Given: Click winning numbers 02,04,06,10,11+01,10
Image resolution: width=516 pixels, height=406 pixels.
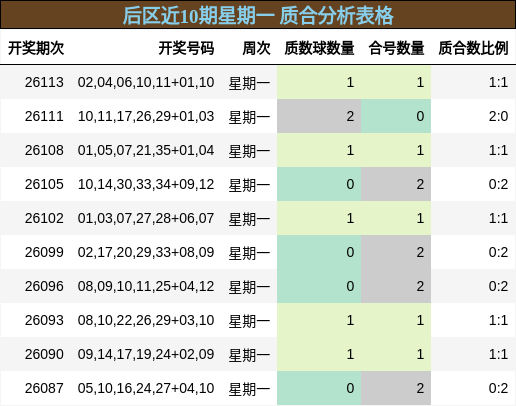Looking at the screenshot, I should pos(146,82).
